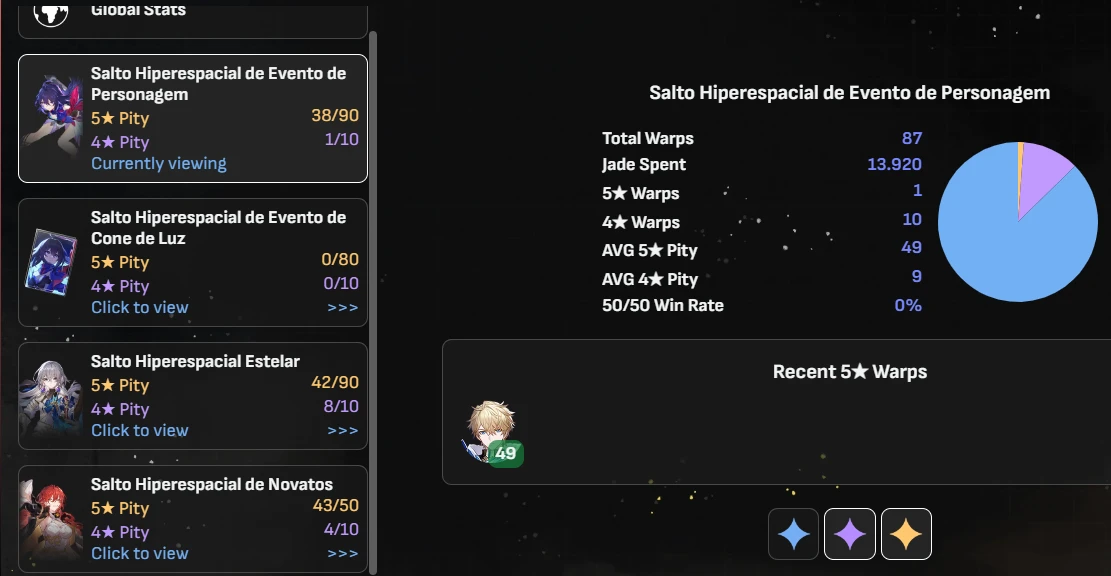
Task: Toggle the gold 5-star filter
Action: coord(906,533)
